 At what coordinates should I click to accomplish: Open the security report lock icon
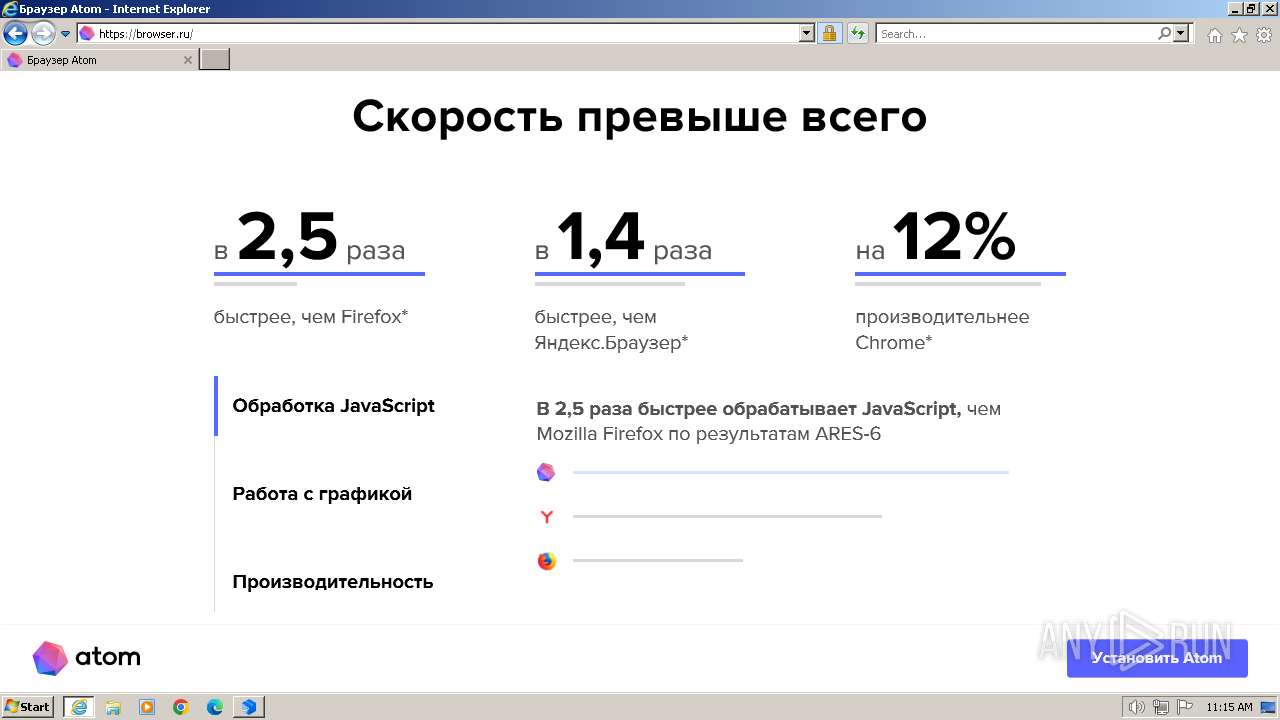829,33
